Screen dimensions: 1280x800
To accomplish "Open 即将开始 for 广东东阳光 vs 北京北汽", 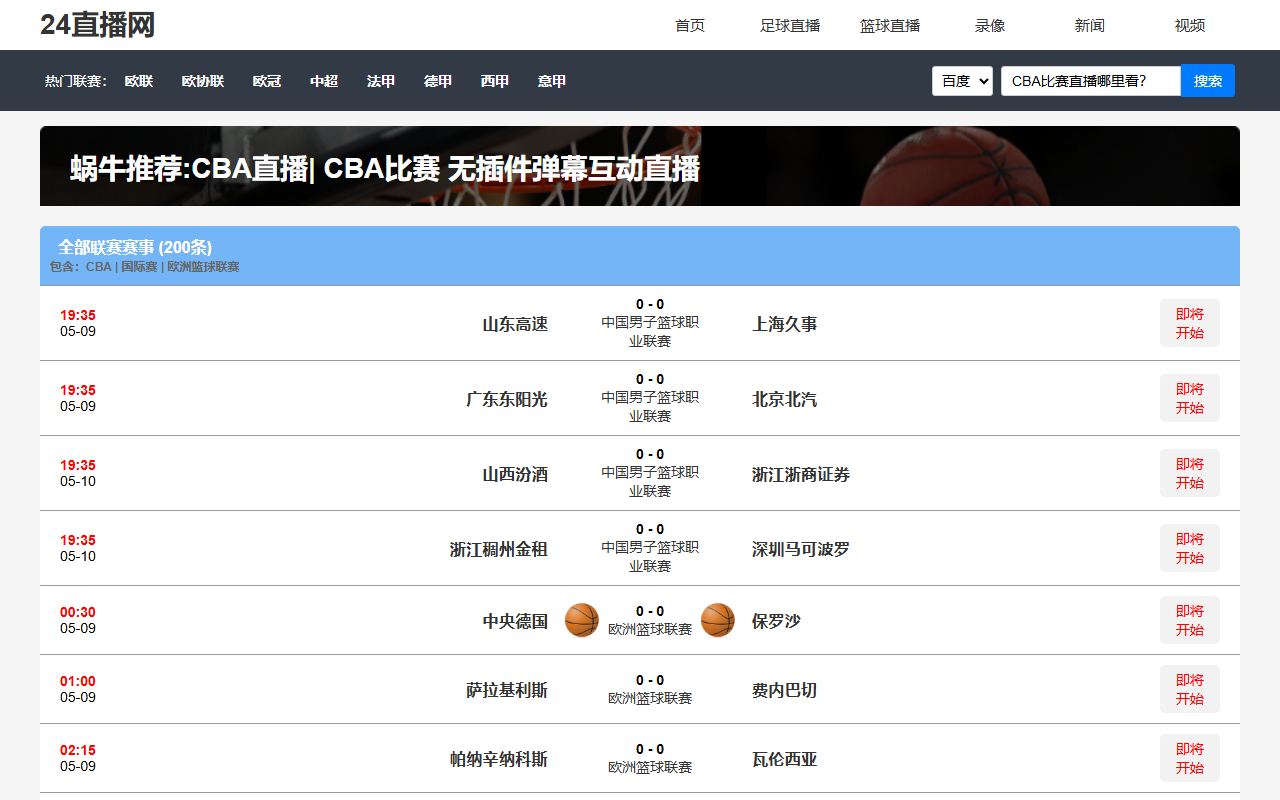I will [x=1190, y=398].
